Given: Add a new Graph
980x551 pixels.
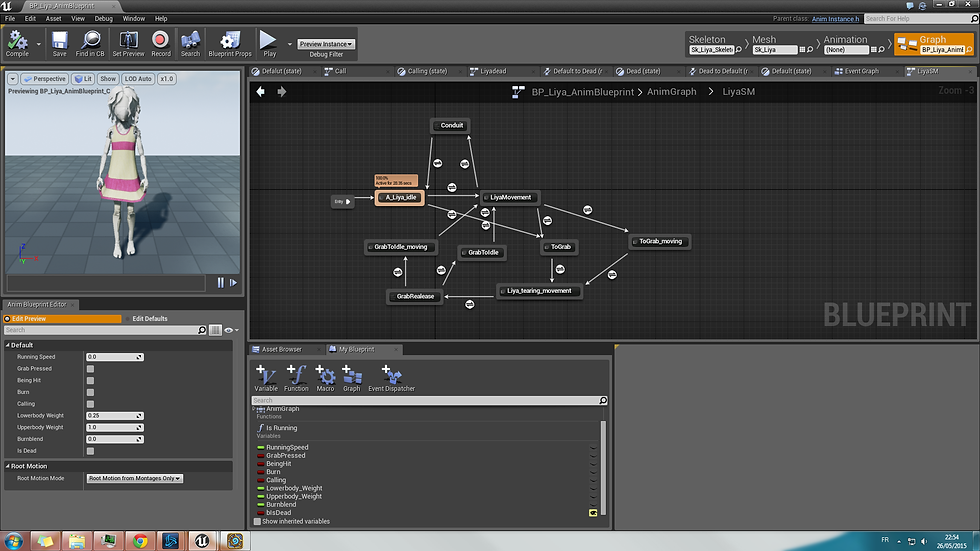Looking at the screenshot, I should 351,379.
